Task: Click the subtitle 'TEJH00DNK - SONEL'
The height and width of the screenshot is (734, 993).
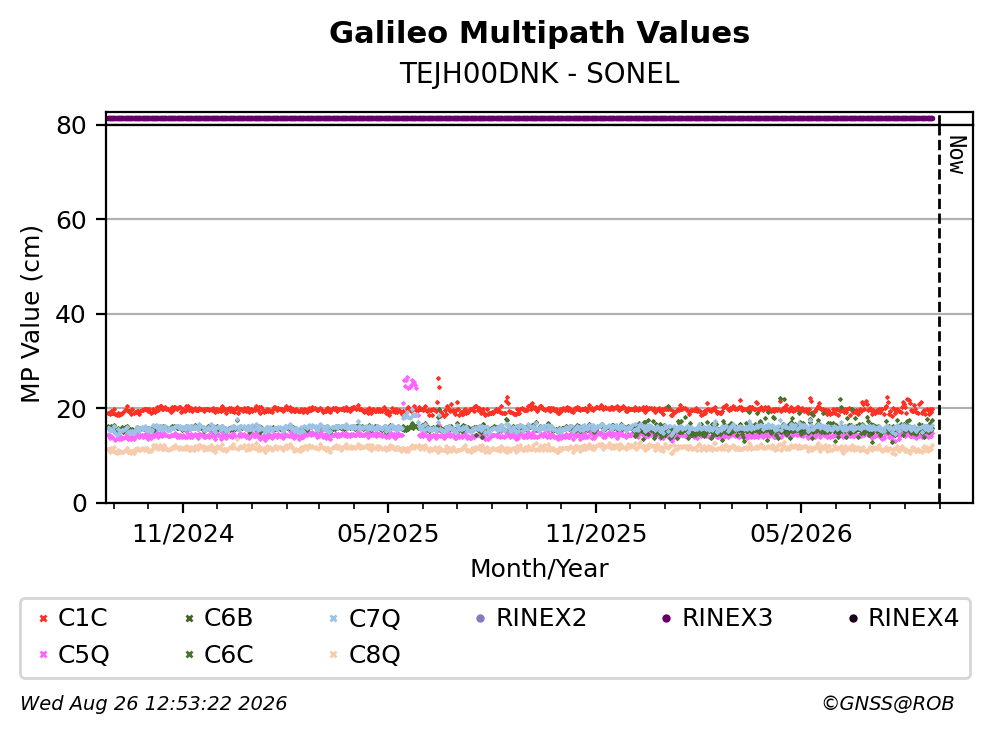Action: pos(539,74)
